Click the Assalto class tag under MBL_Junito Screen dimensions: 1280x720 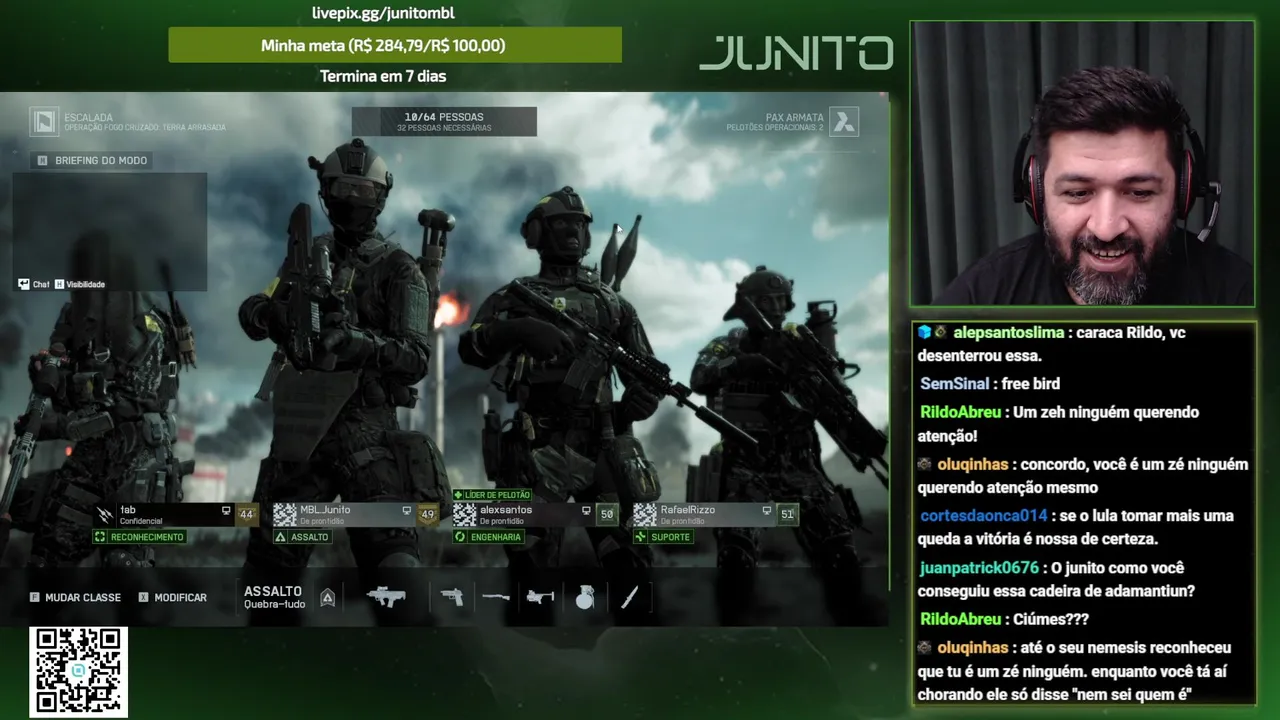[x=302, y=537]
